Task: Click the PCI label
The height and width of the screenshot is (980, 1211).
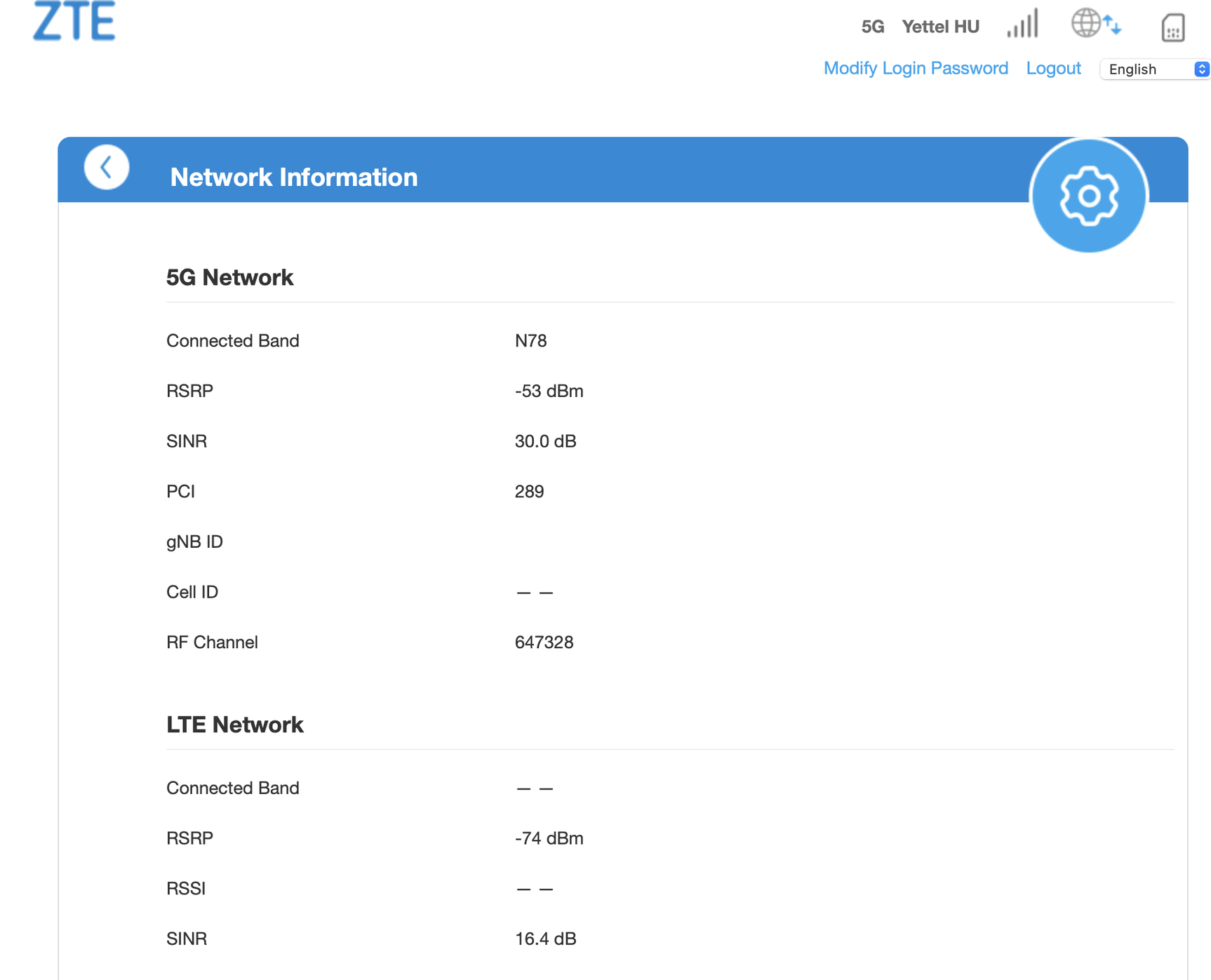Action: (180, 492)
